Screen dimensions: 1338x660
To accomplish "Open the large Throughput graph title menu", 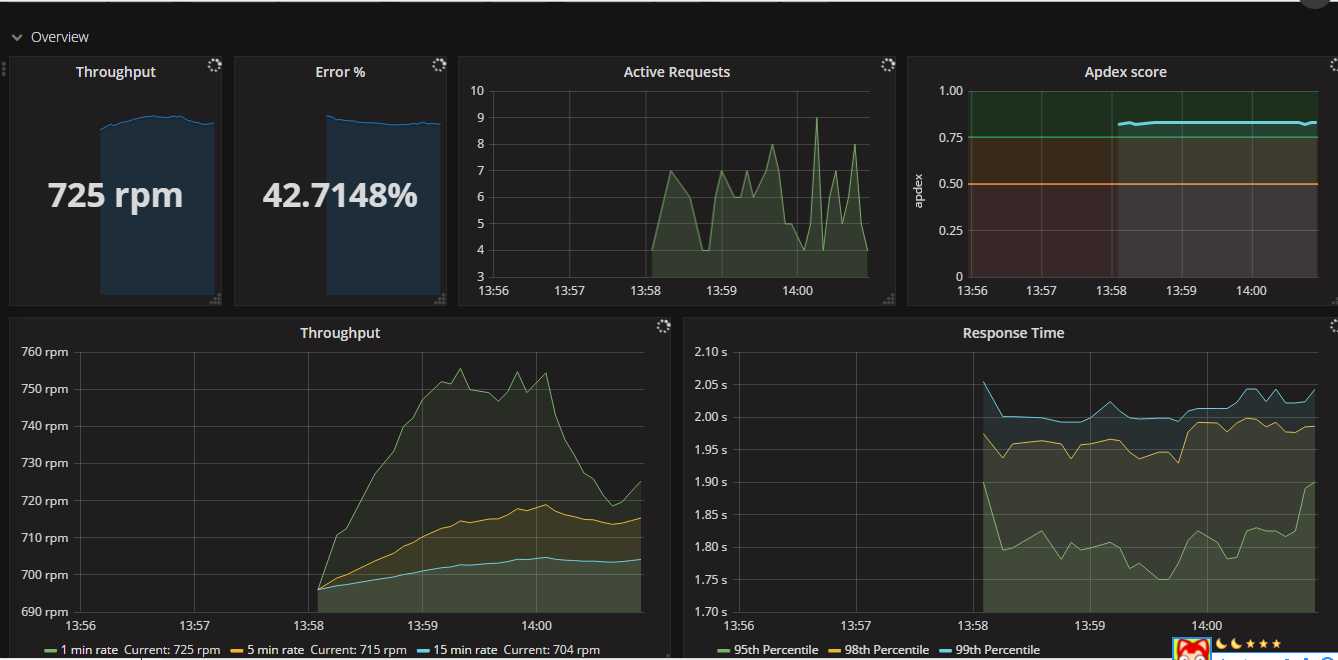I will click(340, 333).
